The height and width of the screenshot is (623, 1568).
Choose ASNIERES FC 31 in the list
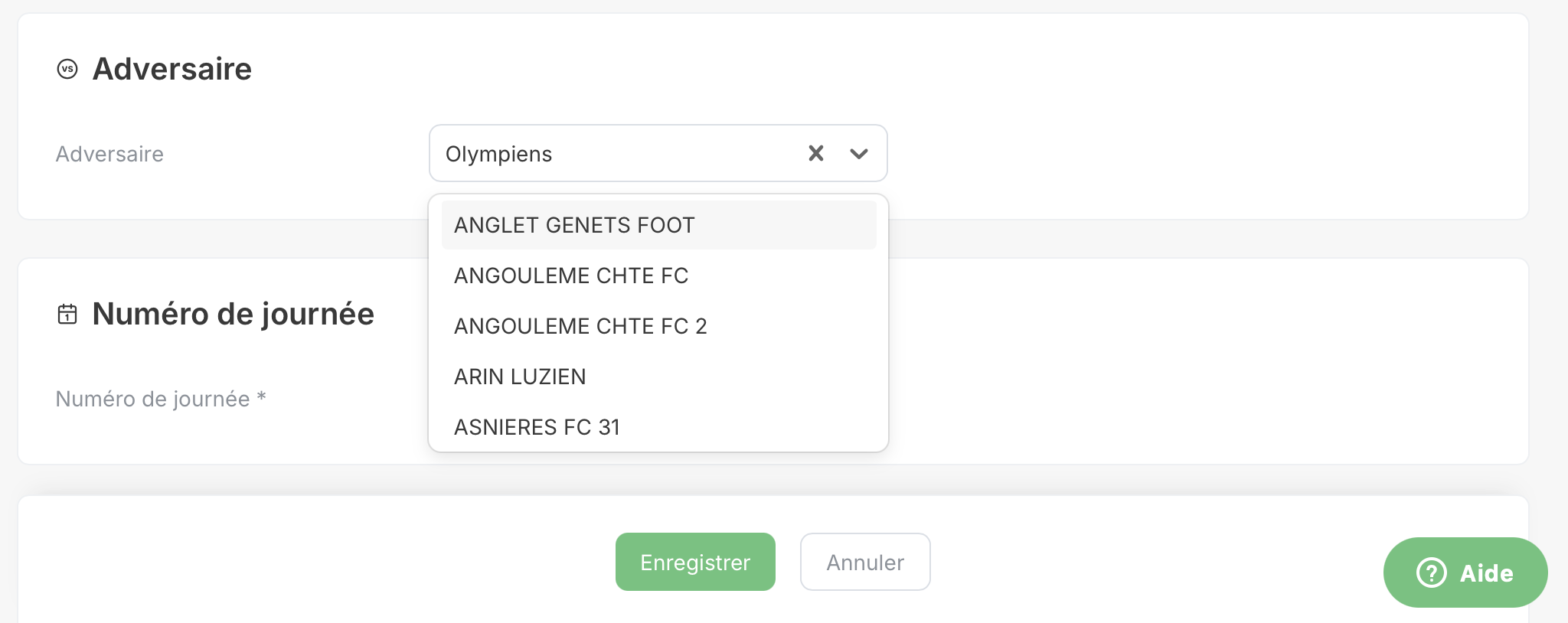(x=537, y=427)
